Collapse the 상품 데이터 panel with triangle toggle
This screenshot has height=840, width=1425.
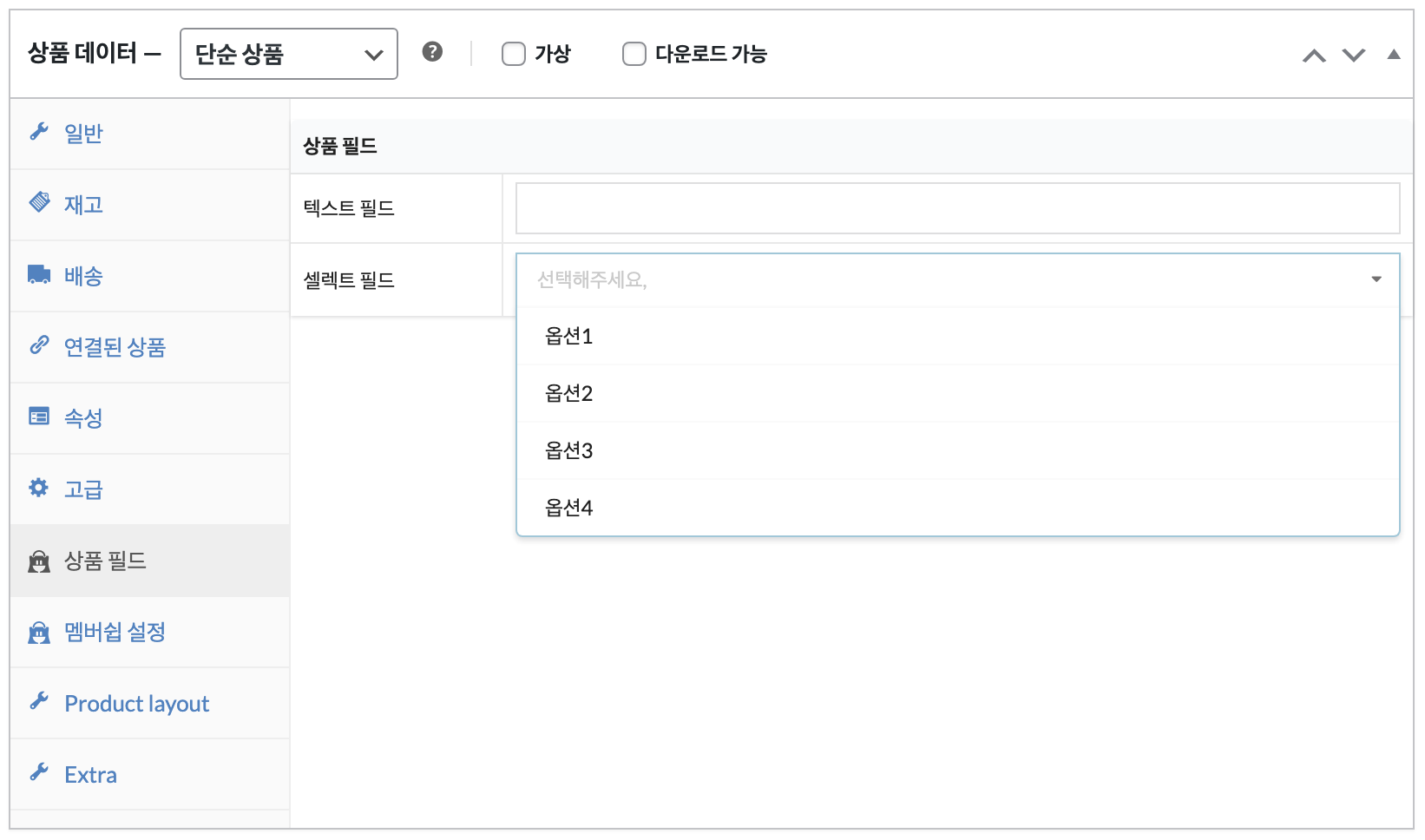(1394, 55)
